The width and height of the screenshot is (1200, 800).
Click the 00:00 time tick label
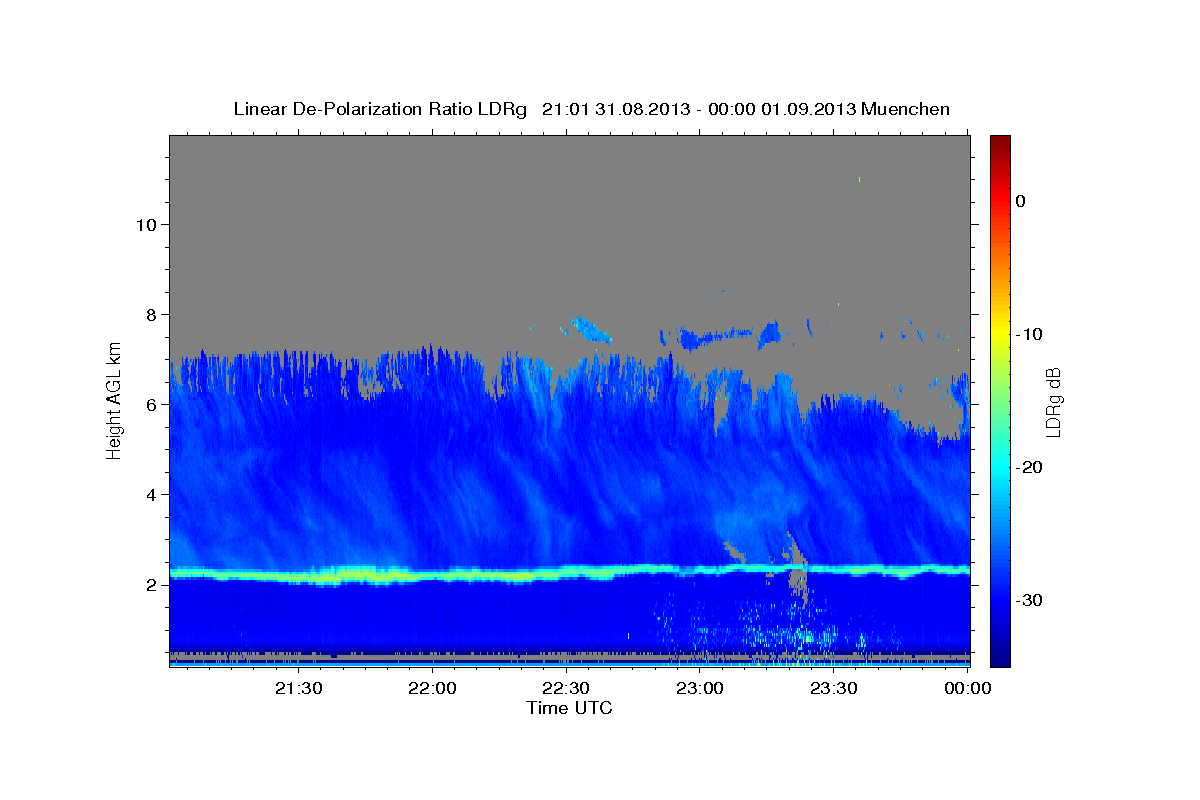pos(967,689)
